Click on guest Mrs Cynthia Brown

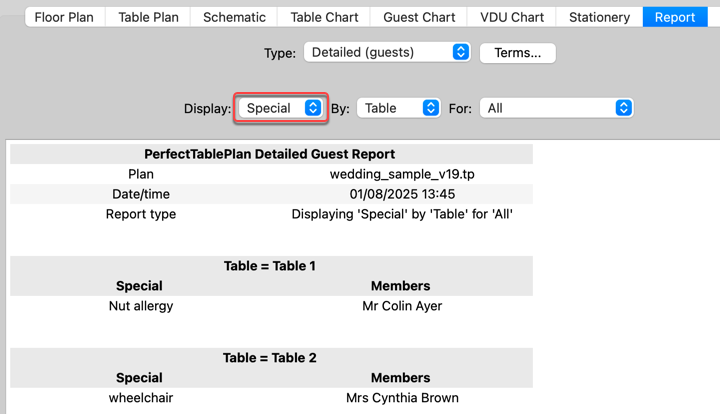coord(402,398)
